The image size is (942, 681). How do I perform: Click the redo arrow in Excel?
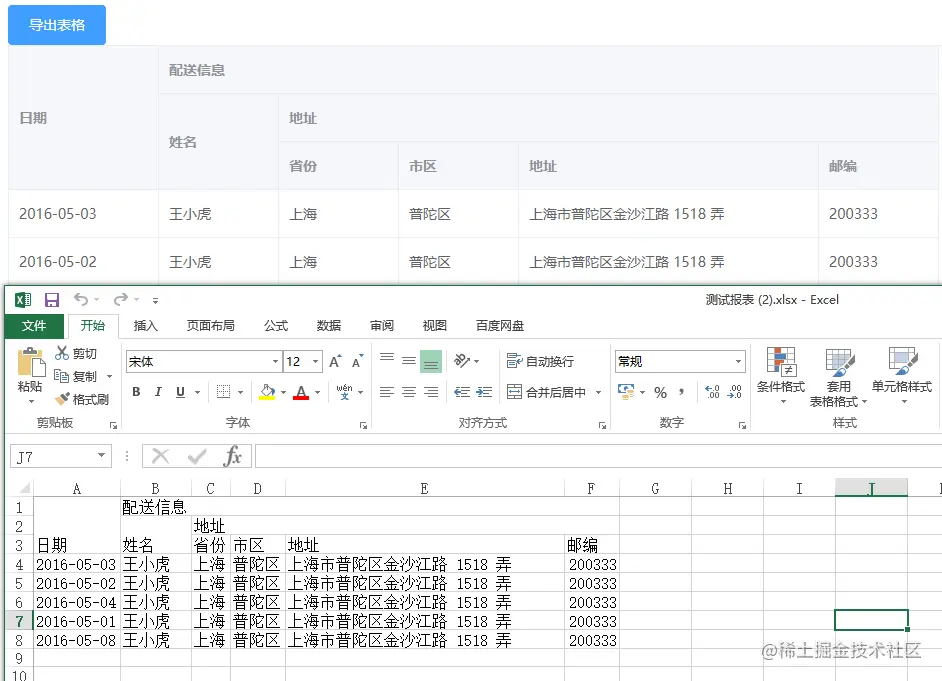(121, 299)
